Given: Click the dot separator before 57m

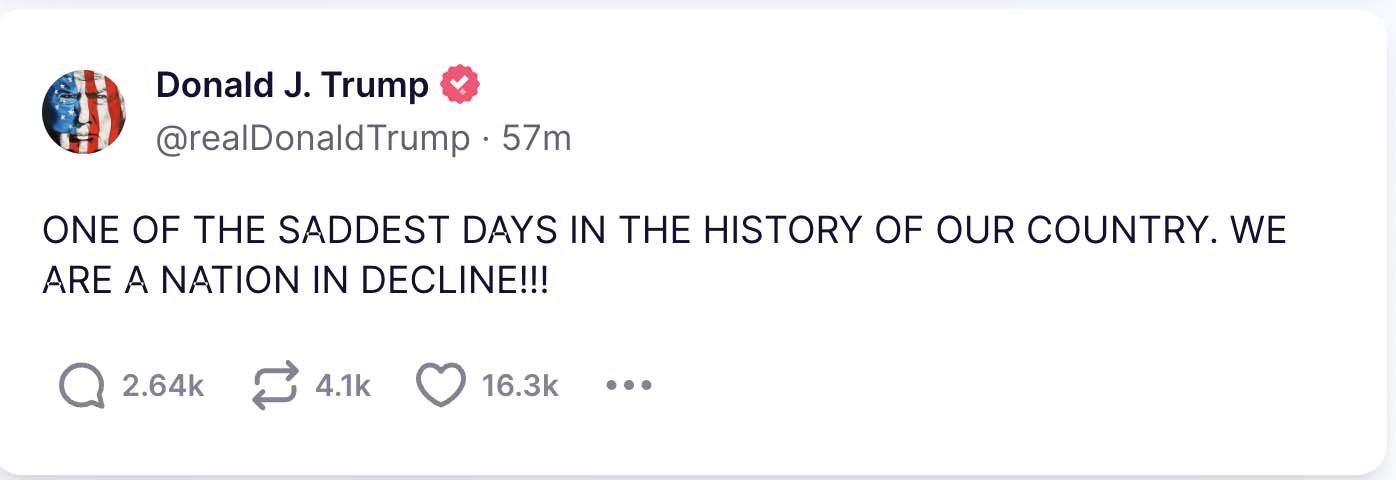Looking at the screenshot, I should 485,139.
